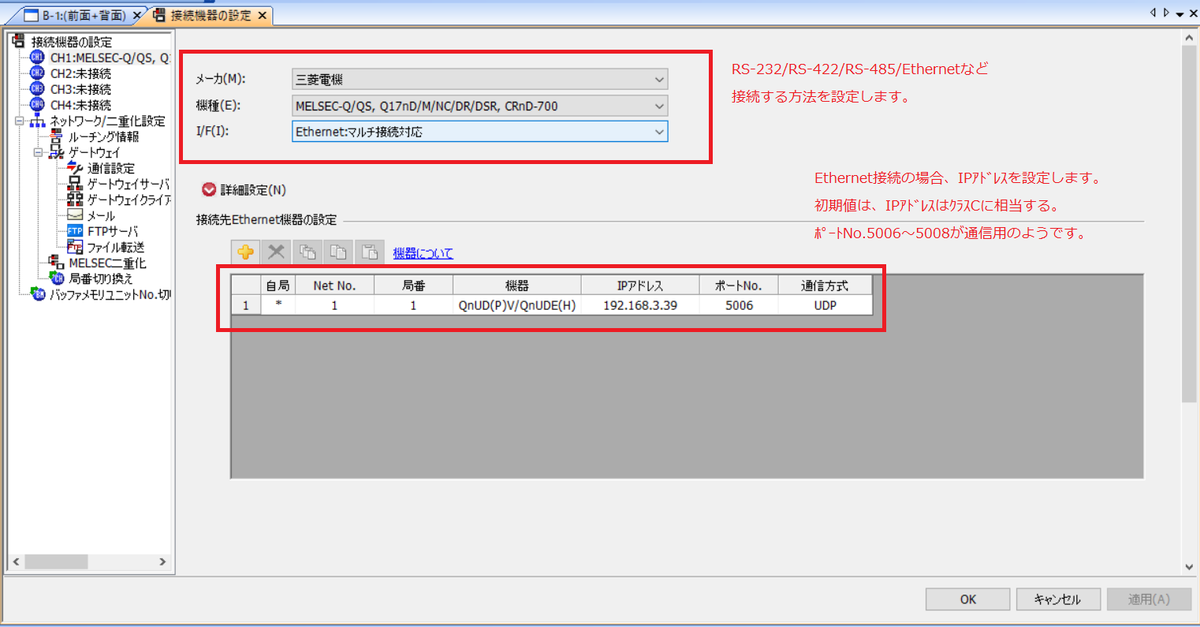Add a new Ethernet device row

(245, 253)
